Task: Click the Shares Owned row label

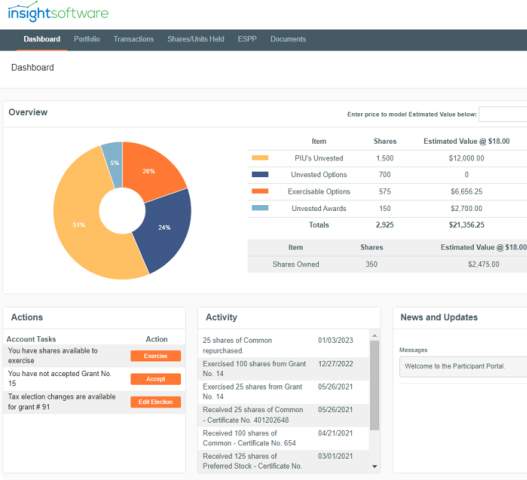Action: pos(296,264)
